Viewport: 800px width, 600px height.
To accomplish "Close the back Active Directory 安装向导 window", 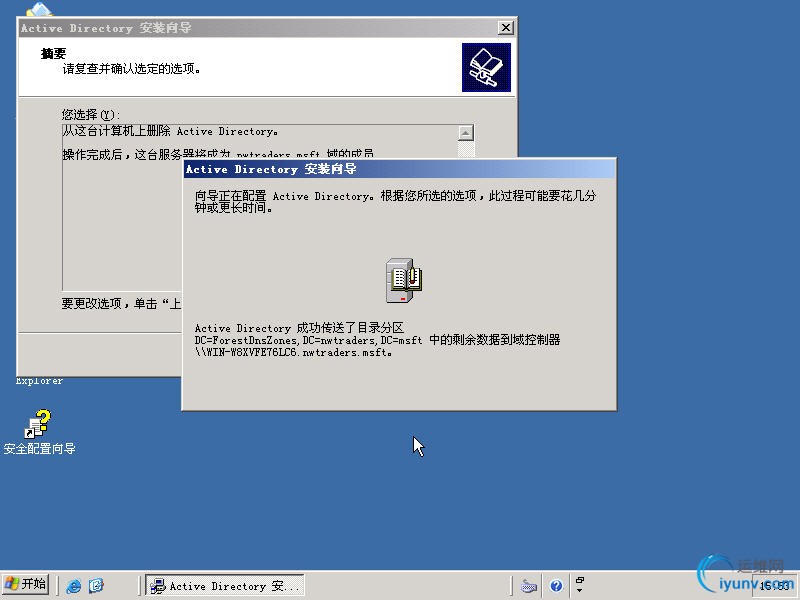I will 505,28.
